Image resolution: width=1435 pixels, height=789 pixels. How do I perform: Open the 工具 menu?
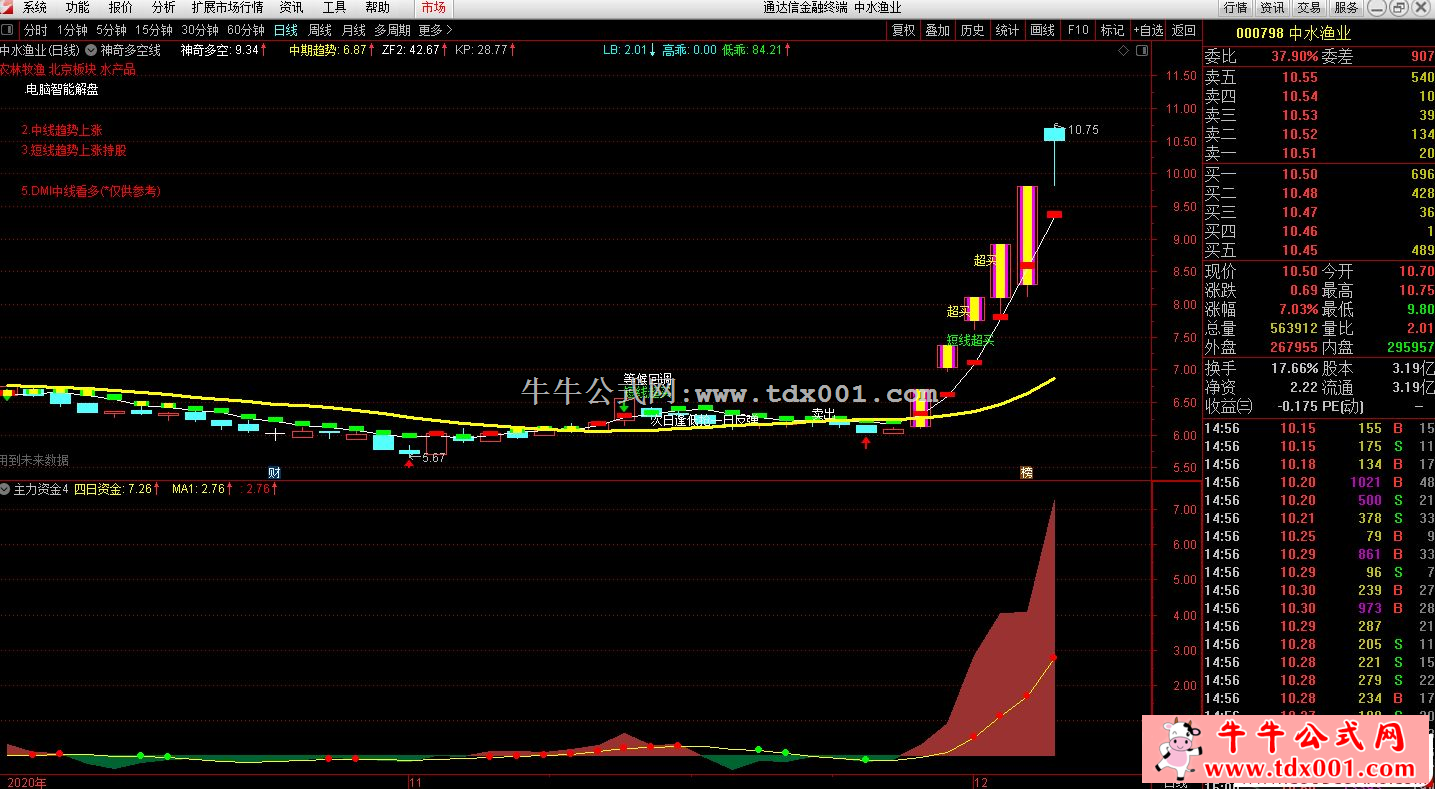pos(334,7)
